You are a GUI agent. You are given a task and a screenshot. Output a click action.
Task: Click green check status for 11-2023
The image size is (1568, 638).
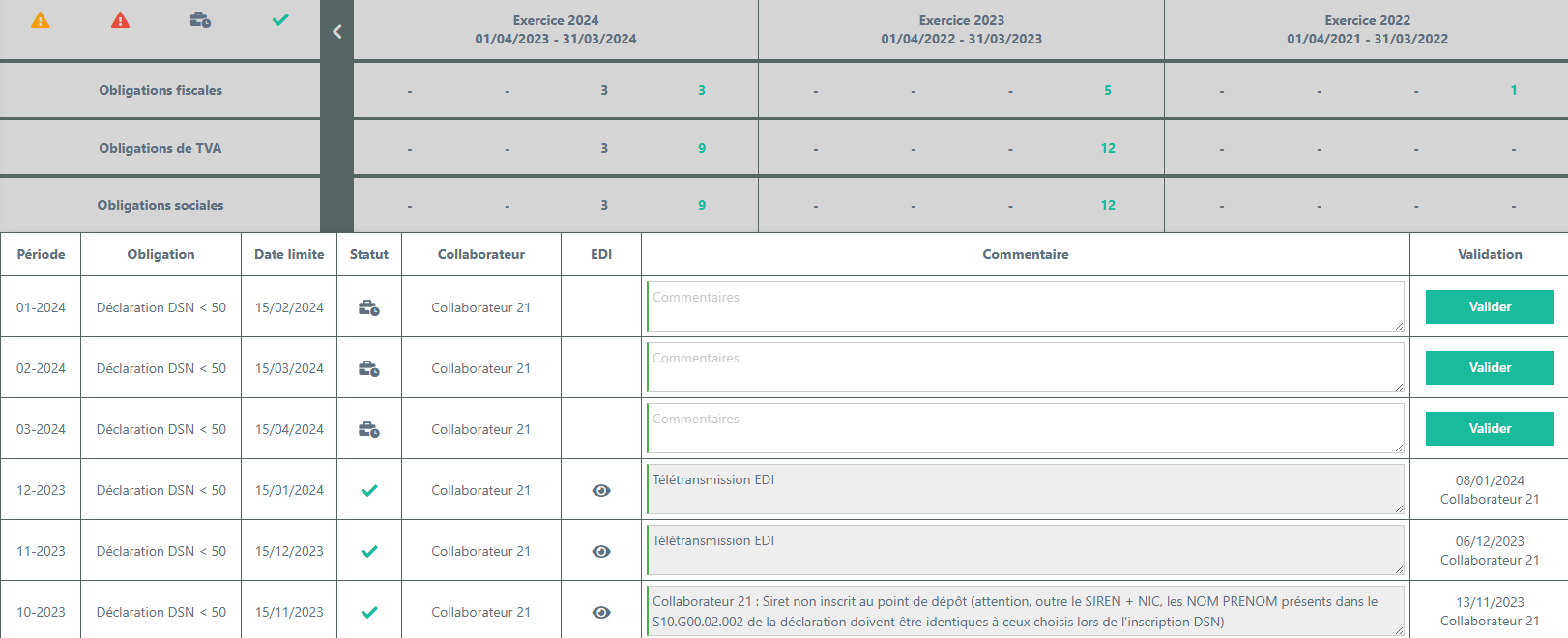point(369,551)
